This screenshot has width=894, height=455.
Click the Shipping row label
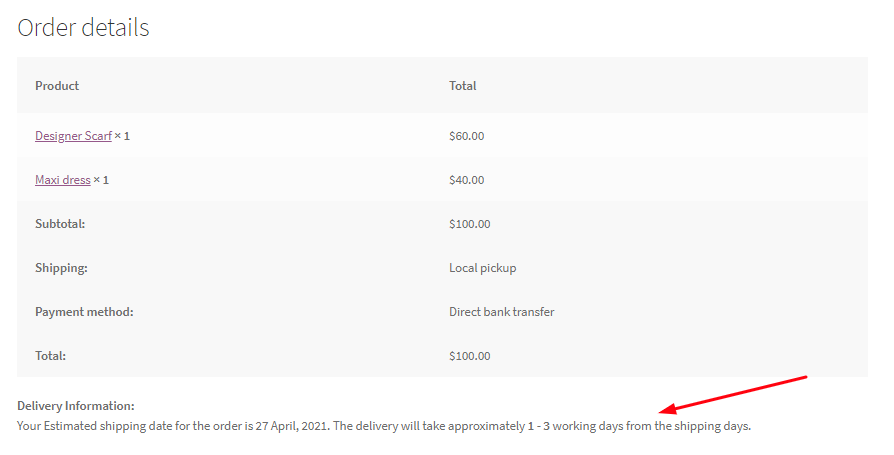(61, 268)
